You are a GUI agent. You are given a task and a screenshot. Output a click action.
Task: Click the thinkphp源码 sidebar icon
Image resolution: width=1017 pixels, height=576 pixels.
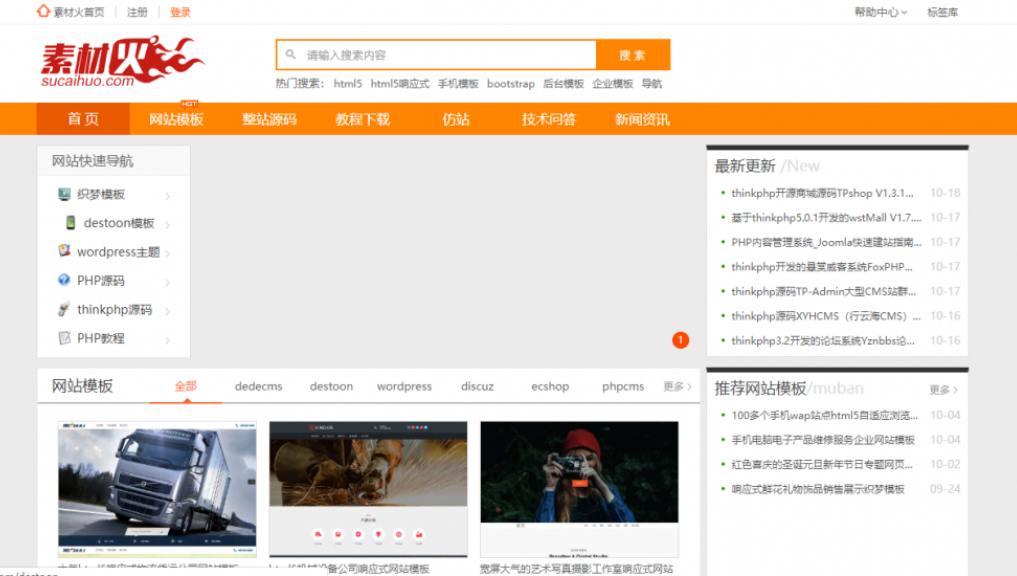[65, 310]
